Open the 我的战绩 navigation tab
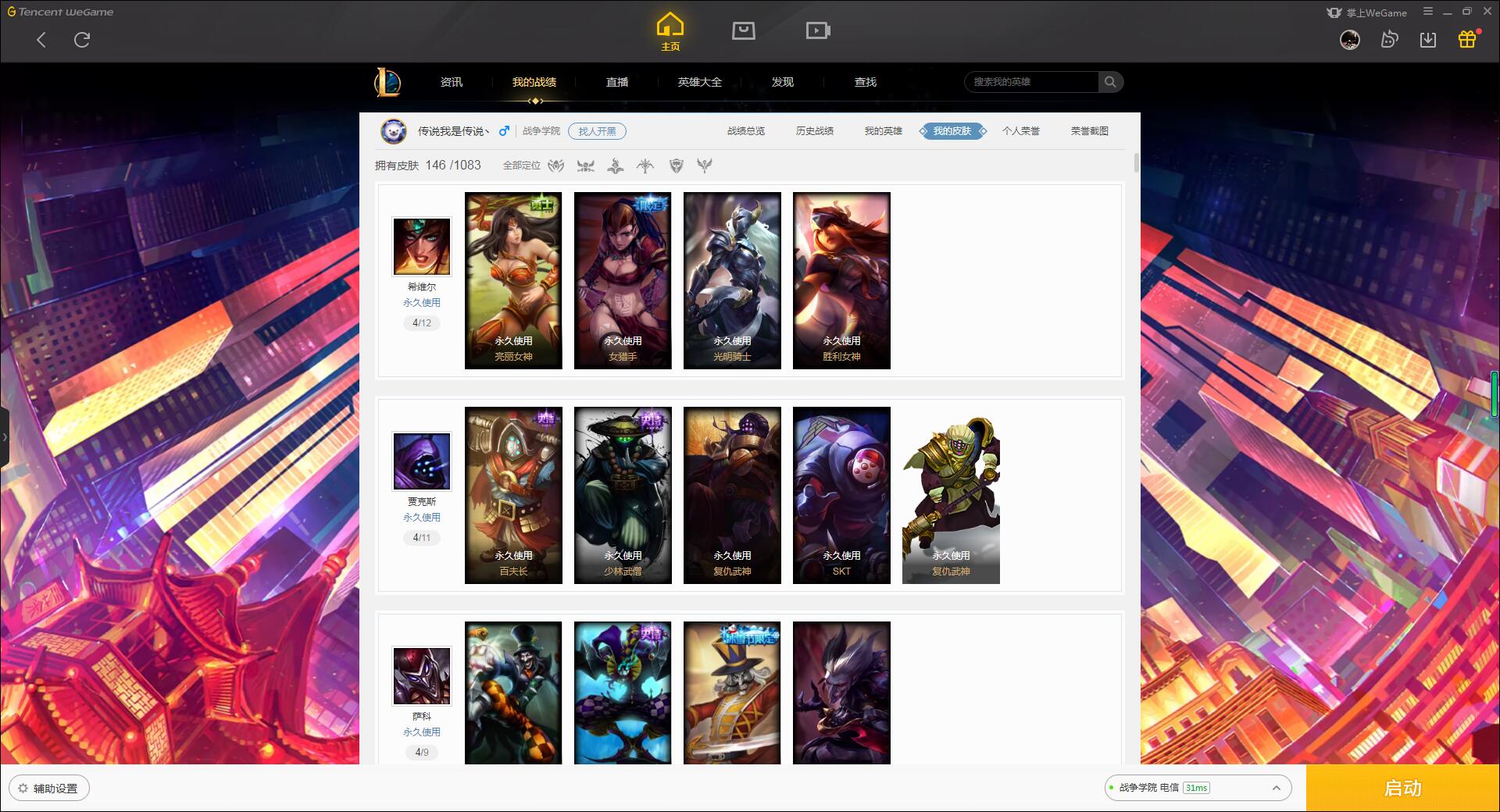This screenshot has width=1500, height=812. tap(534, 82)
